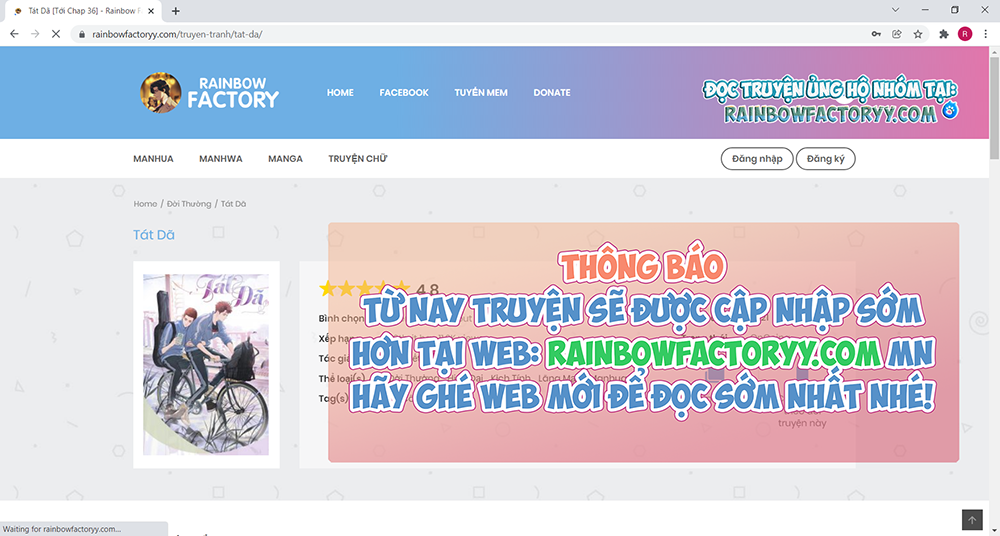Click the Tát Dã cover thumbnail
This screenshot has width=1000, height=536.
click(205, 364)
